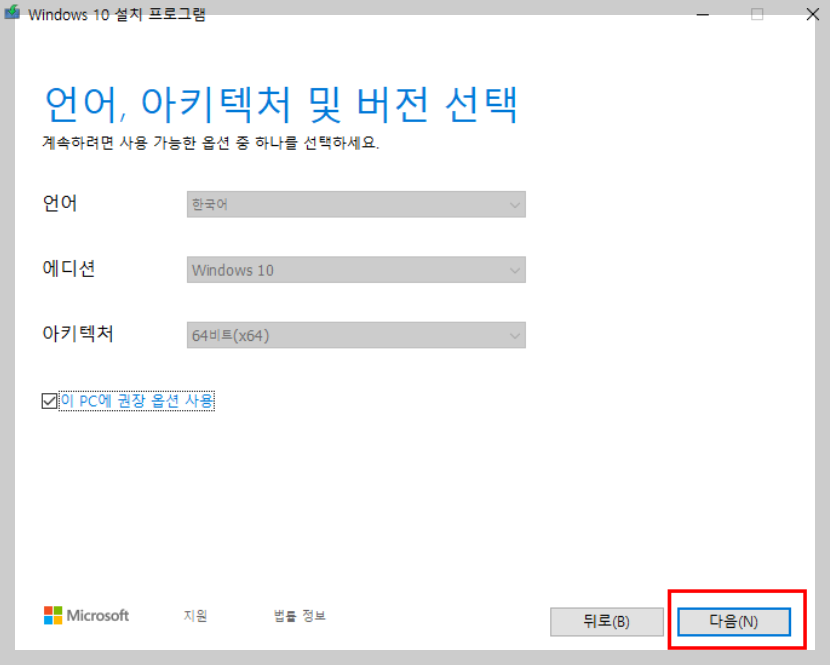Uncheck the '이 PC에 권장 옵션 사용' checkbox
830x665 pixels.
click(49, 401)
